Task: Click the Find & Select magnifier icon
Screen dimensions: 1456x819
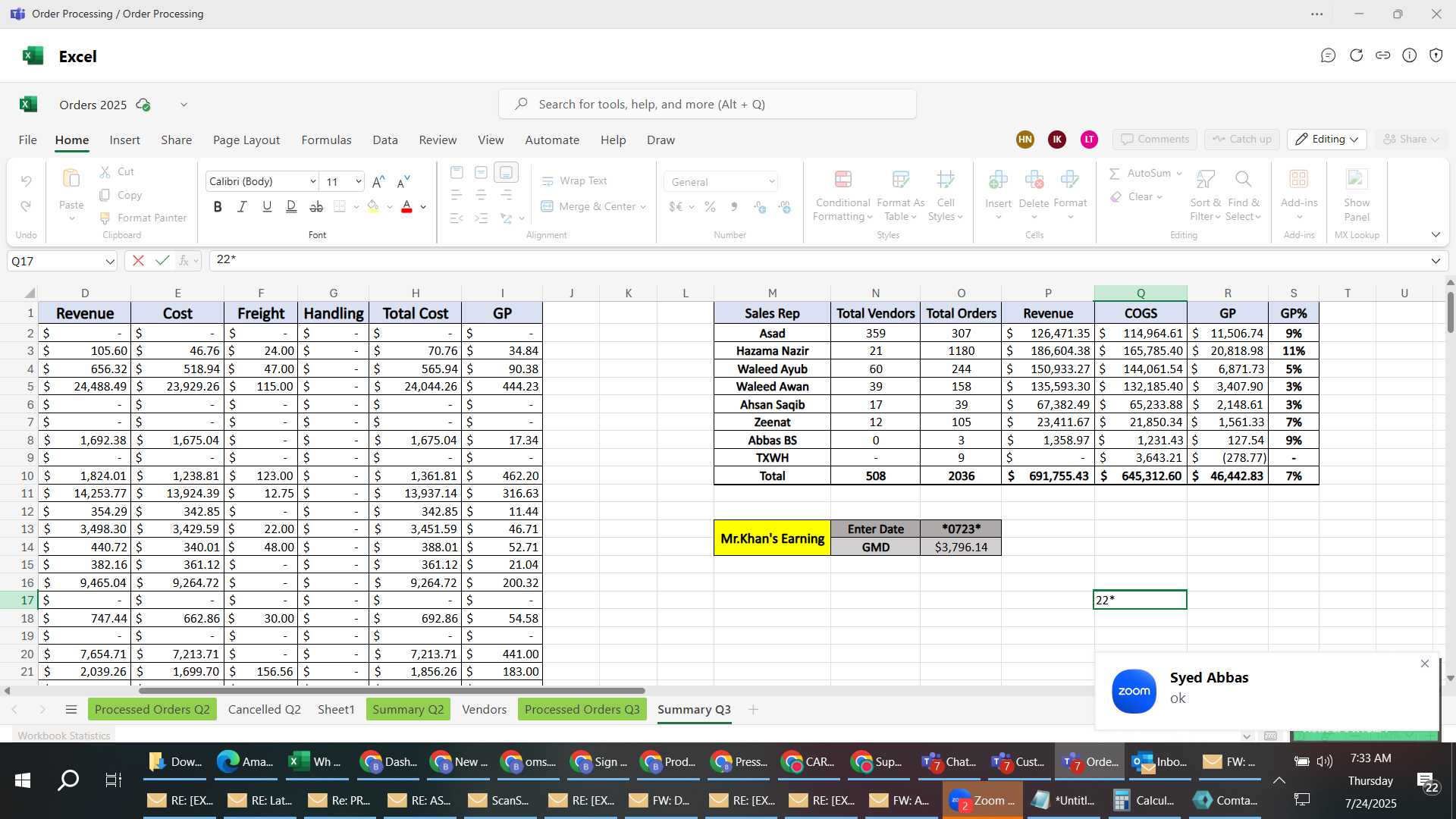Action: click(x=1243, y=180)
